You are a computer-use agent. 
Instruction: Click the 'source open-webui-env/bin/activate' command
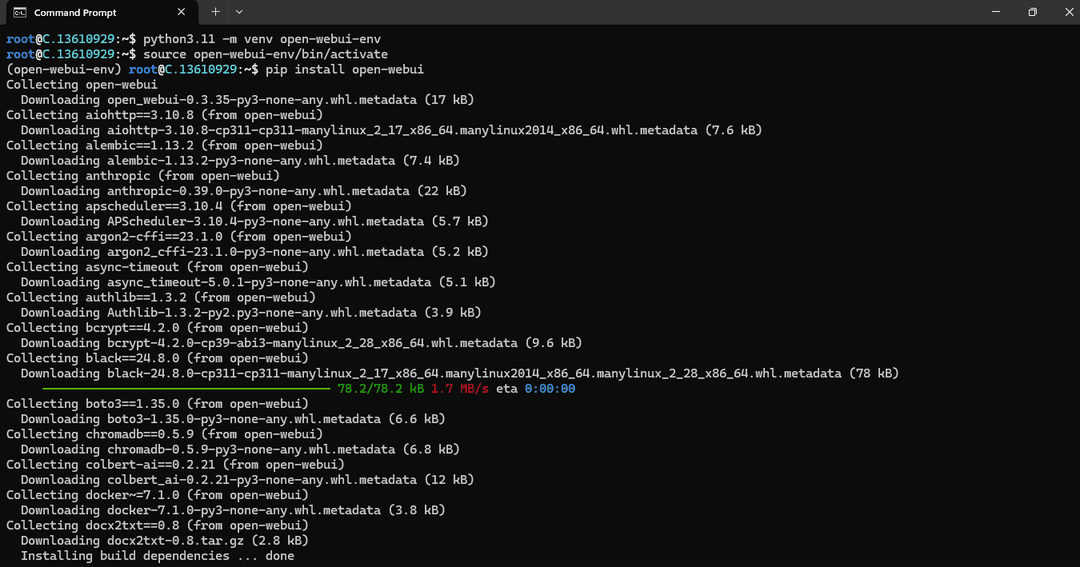(x=265, y=54)
